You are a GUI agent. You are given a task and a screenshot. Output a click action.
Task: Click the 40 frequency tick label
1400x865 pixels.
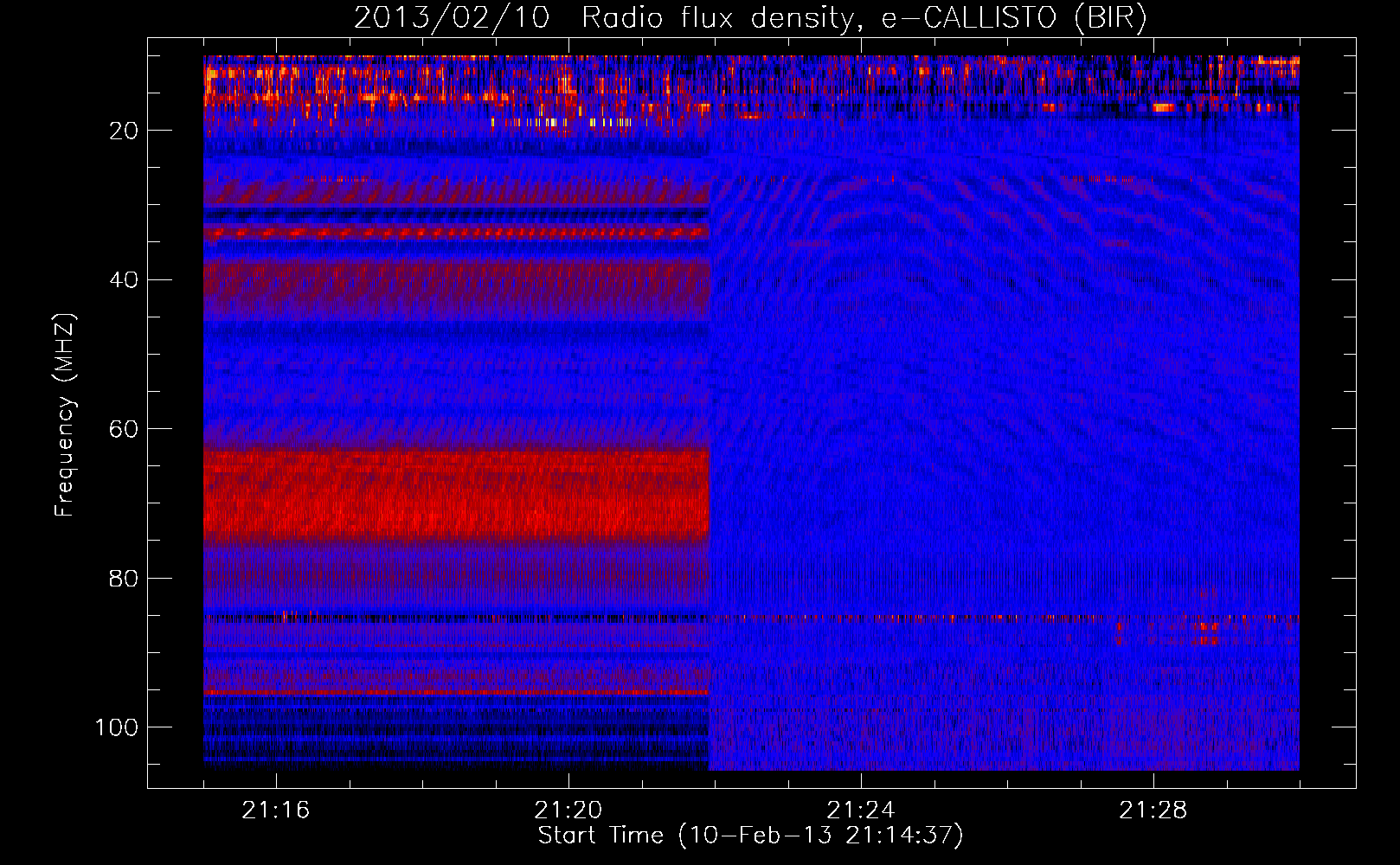click(x=125, y=280)
